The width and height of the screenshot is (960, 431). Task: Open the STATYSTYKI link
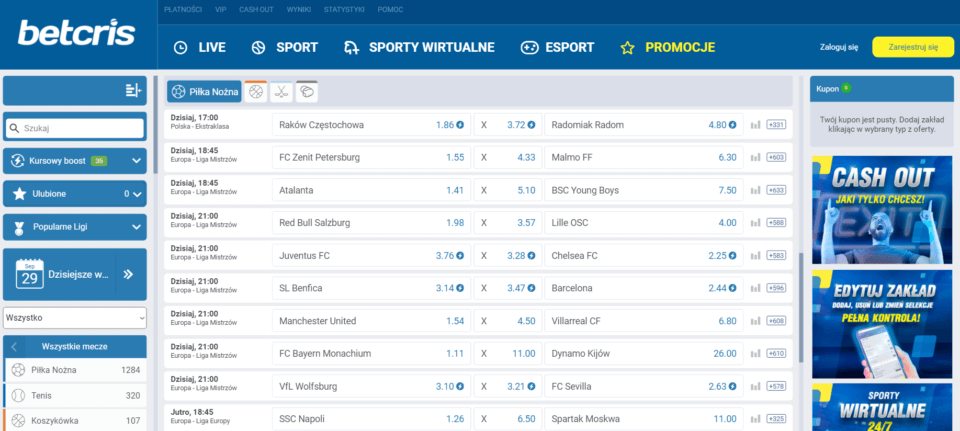(344, 10)
